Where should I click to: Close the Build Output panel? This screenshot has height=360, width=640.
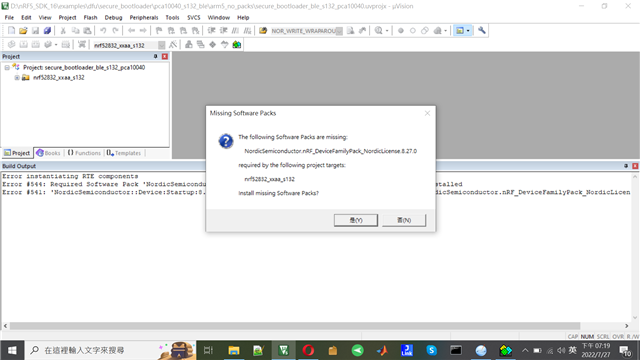point(635,166)
